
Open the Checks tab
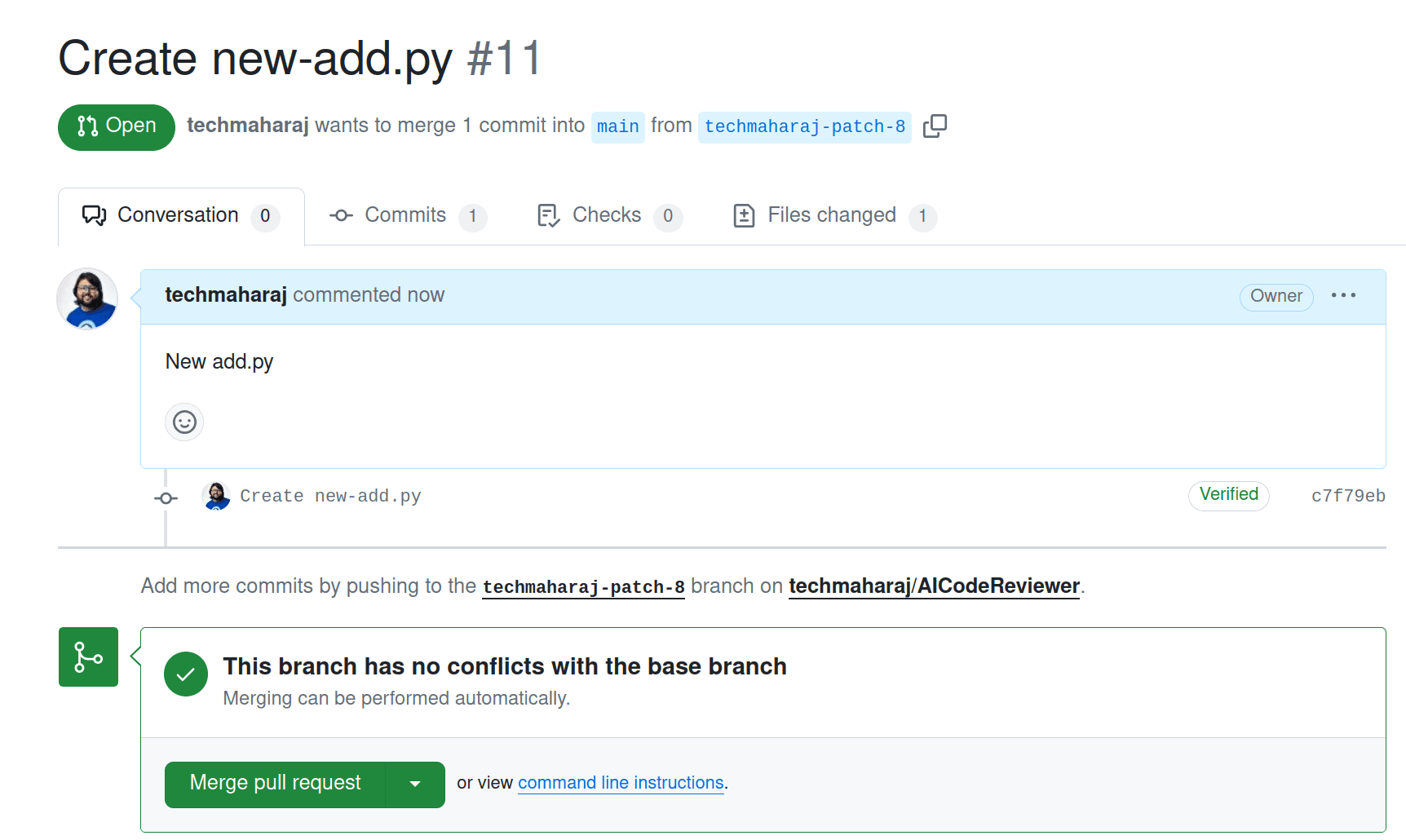(x=609, y=215)
